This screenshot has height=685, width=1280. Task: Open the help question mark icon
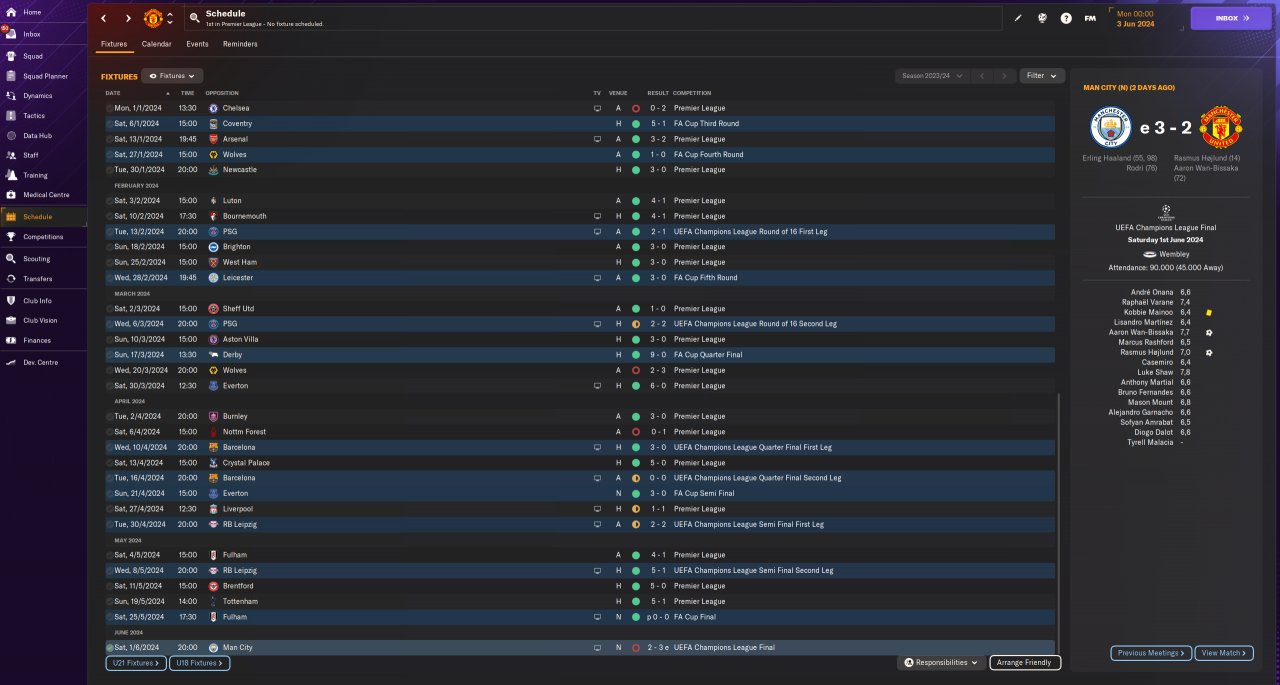click(x=1066, y=18)
